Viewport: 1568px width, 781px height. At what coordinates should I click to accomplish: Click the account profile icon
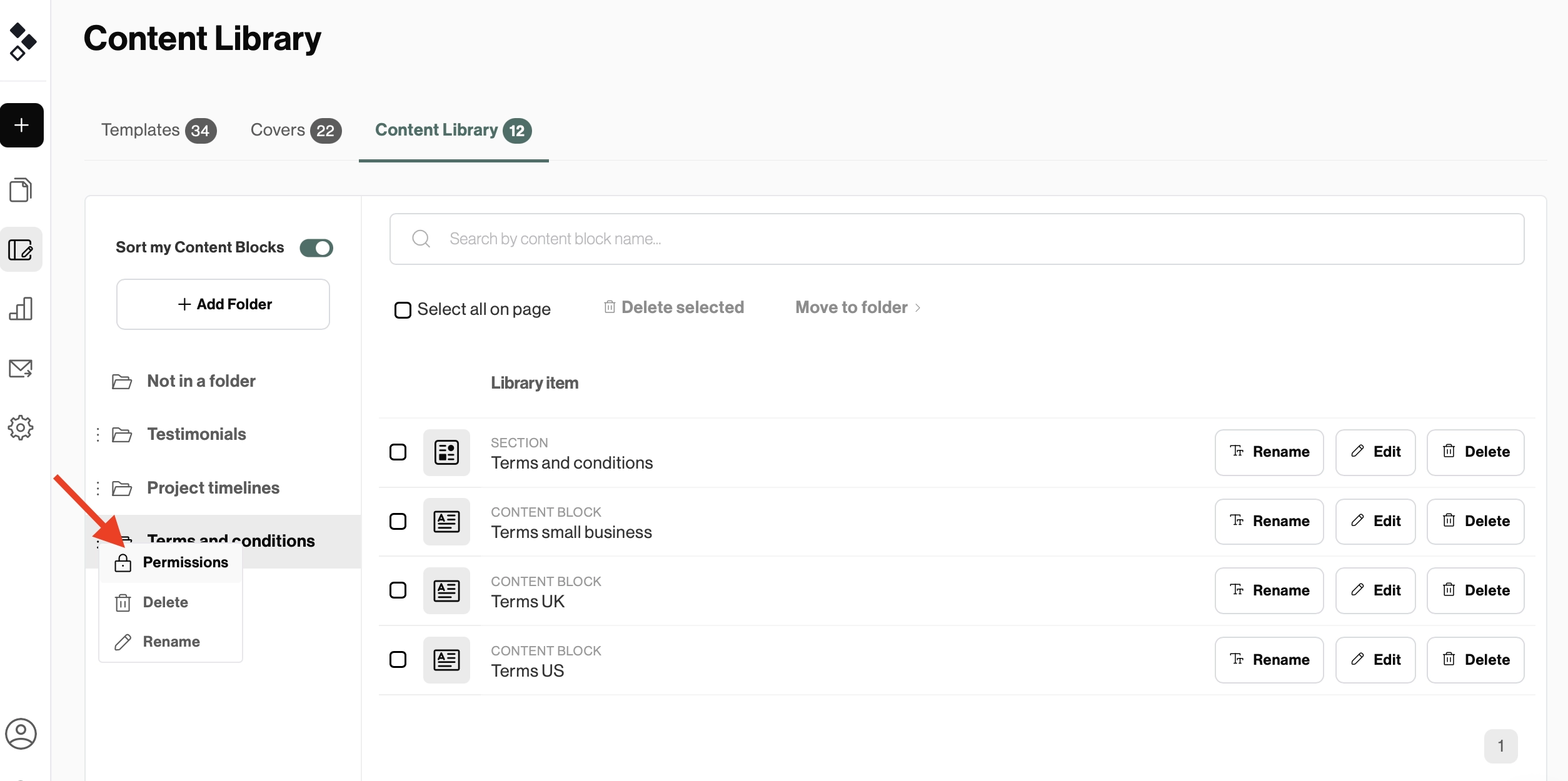click(x=21, y=734)
